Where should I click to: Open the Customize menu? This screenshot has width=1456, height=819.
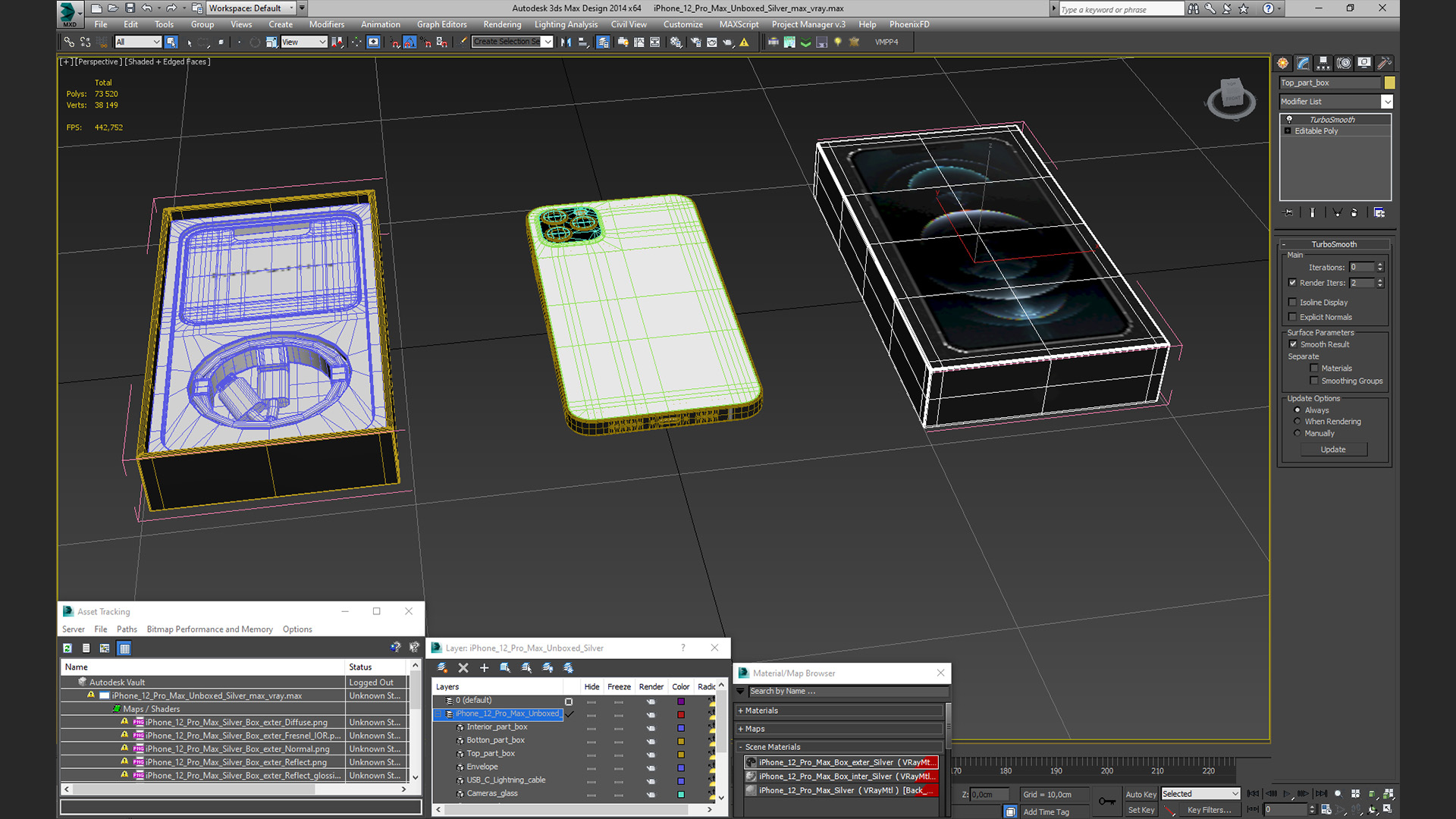point(682,24)
